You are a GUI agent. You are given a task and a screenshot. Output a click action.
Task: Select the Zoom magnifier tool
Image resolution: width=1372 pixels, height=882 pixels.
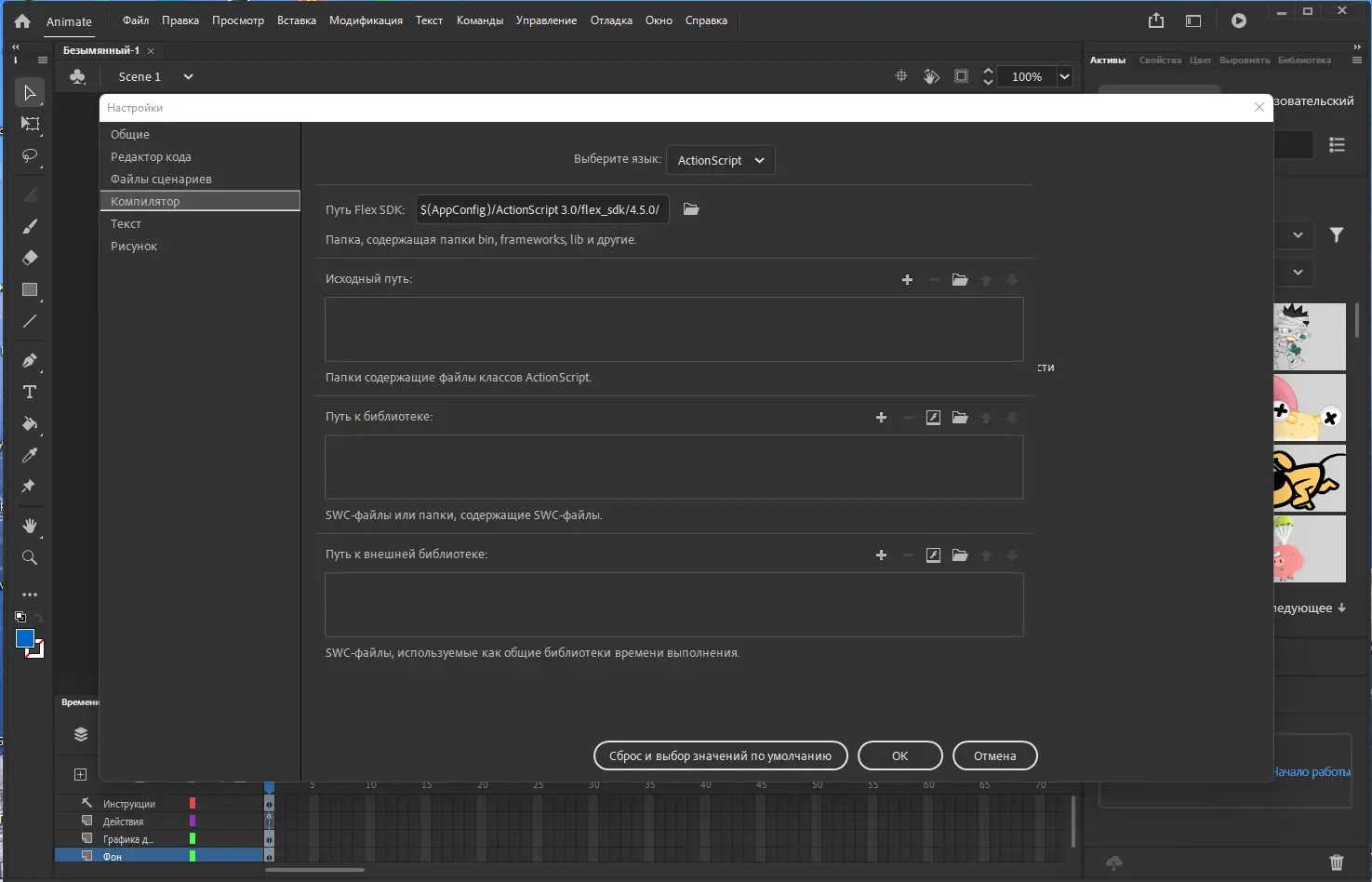30,557
